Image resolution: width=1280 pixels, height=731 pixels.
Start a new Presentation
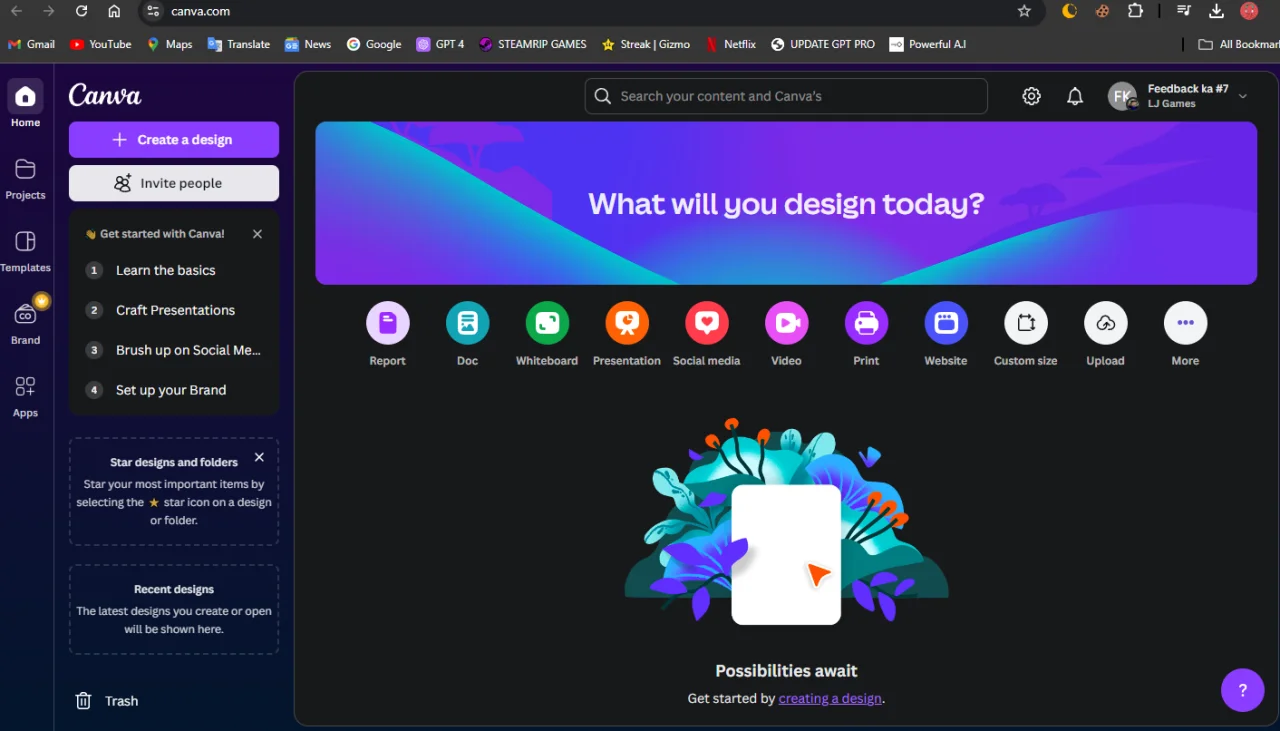pos(627,323)
